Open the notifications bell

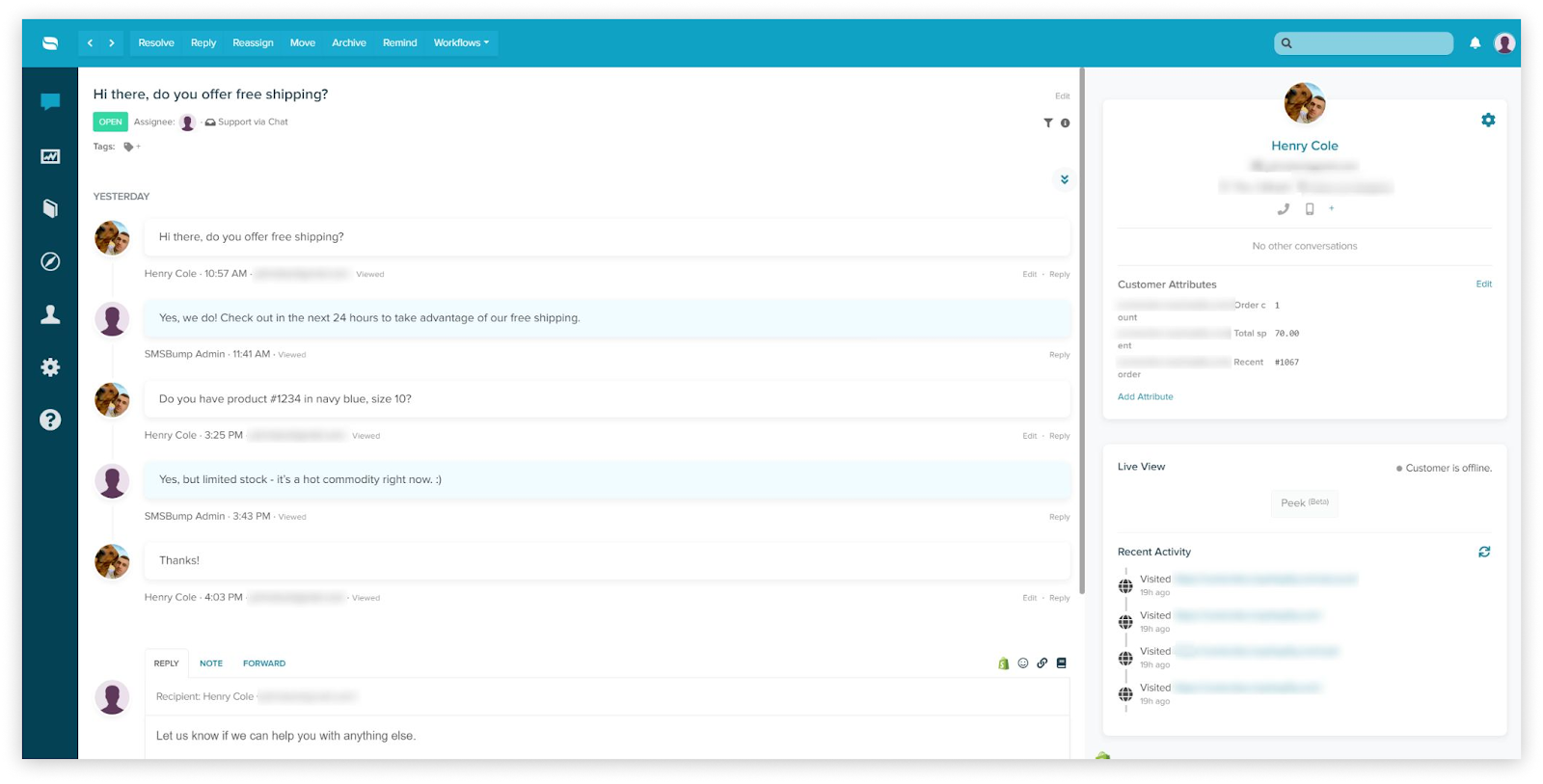point(1475,42)
